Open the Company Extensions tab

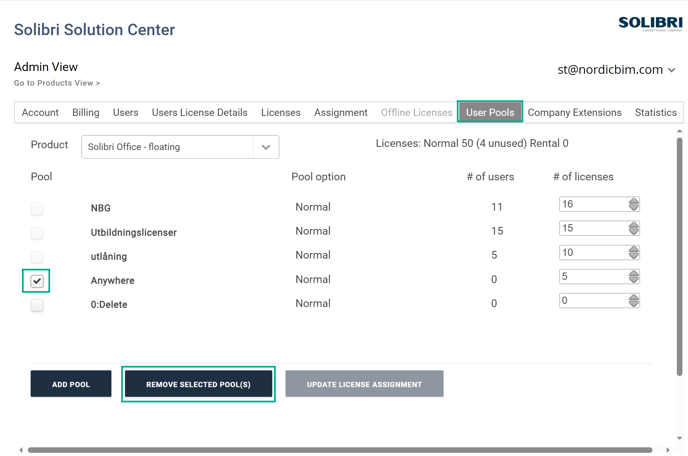pyautogui.click(x=574, y=112)
